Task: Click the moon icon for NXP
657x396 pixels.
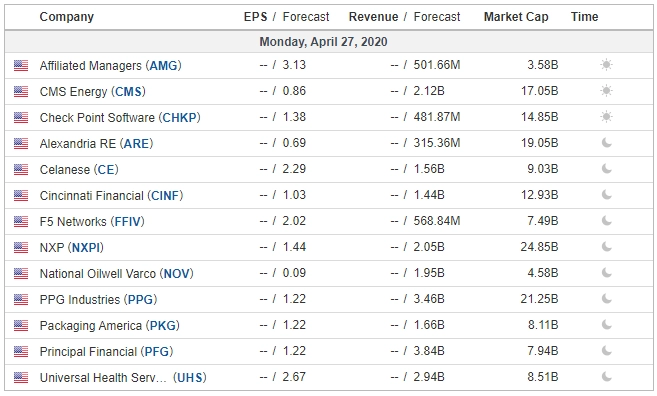Action: point(606,247)
